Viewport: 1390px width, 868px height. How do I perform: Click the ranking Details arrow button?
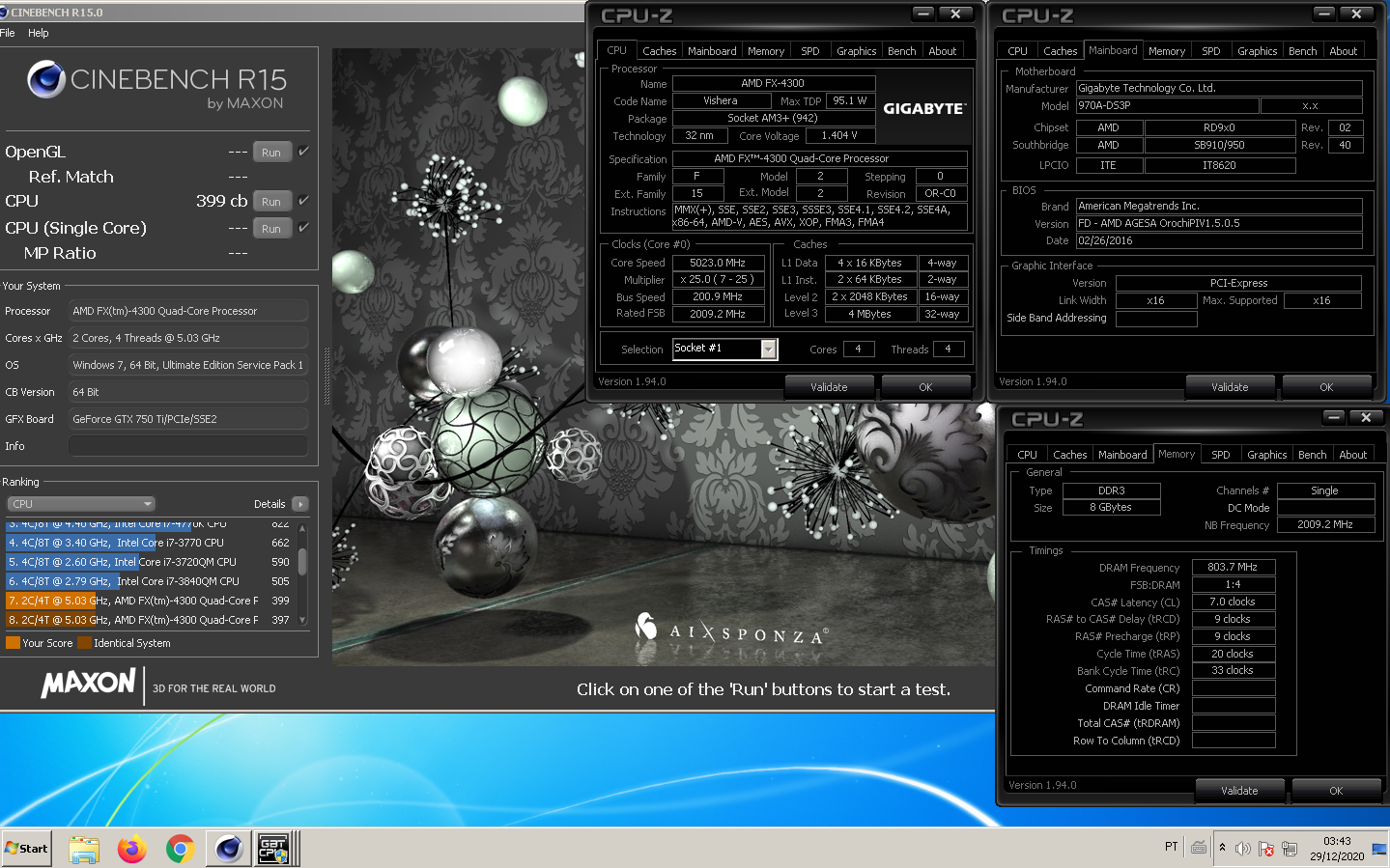click(300, 504)
